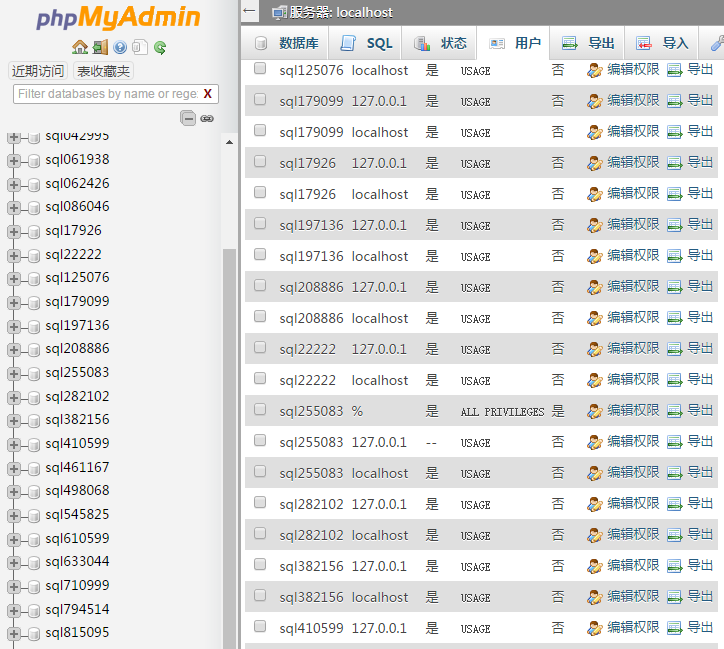Click edit privileges icon for sql208886 127.0.0.1
Screen dimensions: 724x649
595,287
